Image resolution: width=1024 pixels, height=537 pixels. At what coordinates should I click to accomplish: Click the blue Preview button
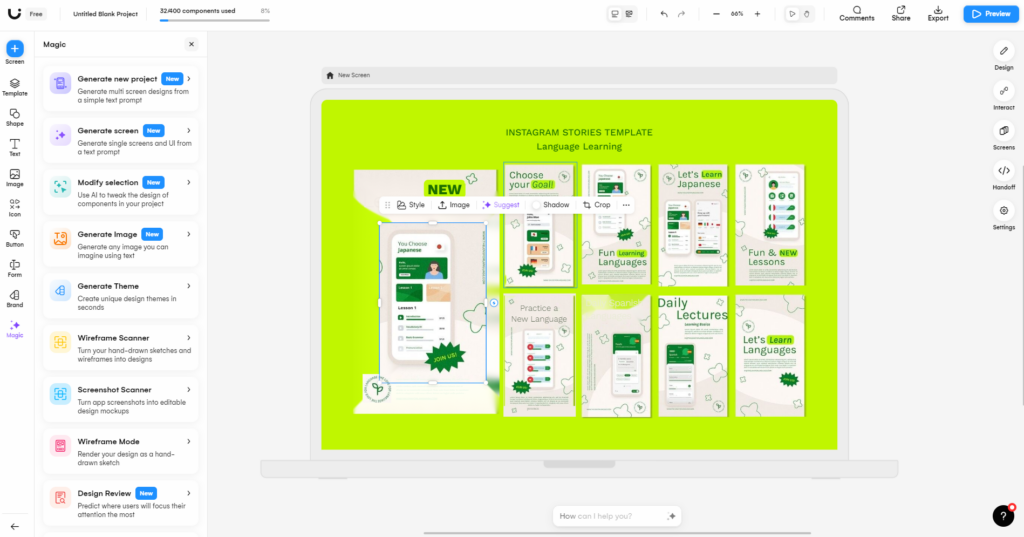point(987,14)
